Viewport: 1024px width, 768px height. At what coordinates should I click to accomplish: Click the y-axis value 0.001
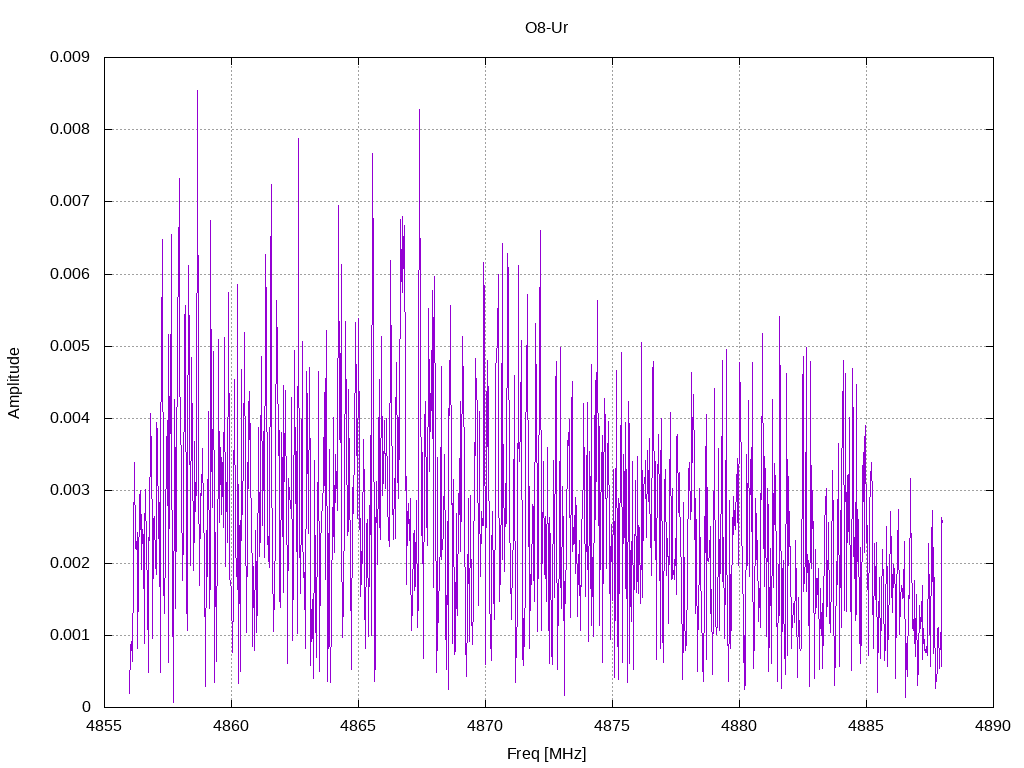70,635
